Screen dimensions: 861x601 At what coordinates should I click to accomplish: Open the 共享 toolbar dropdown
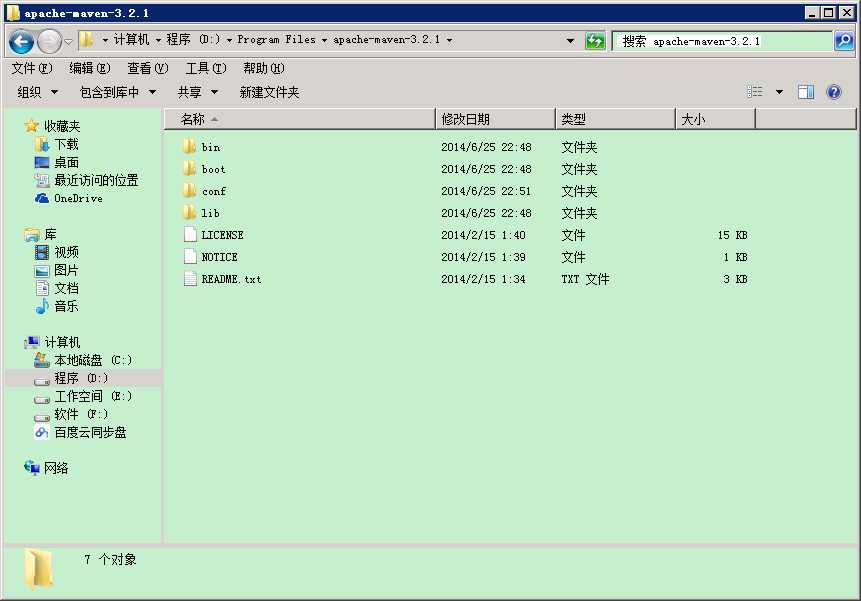(198, 92)
